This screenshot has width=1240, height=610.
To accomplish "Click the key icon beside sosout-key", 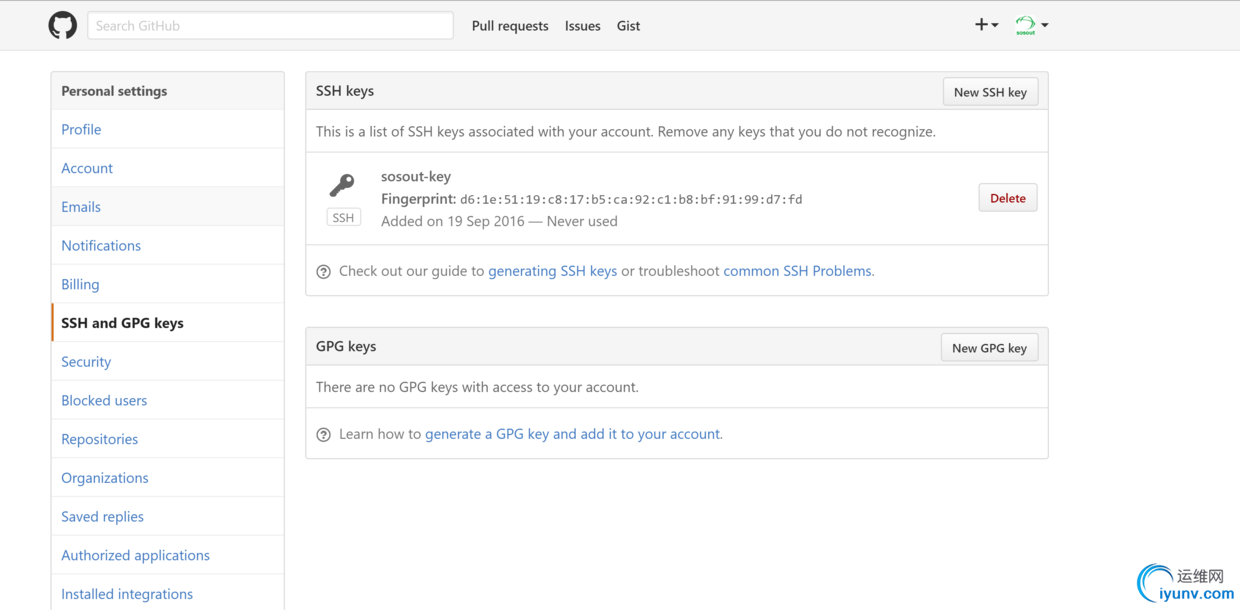I will click(x=342, y=185).
